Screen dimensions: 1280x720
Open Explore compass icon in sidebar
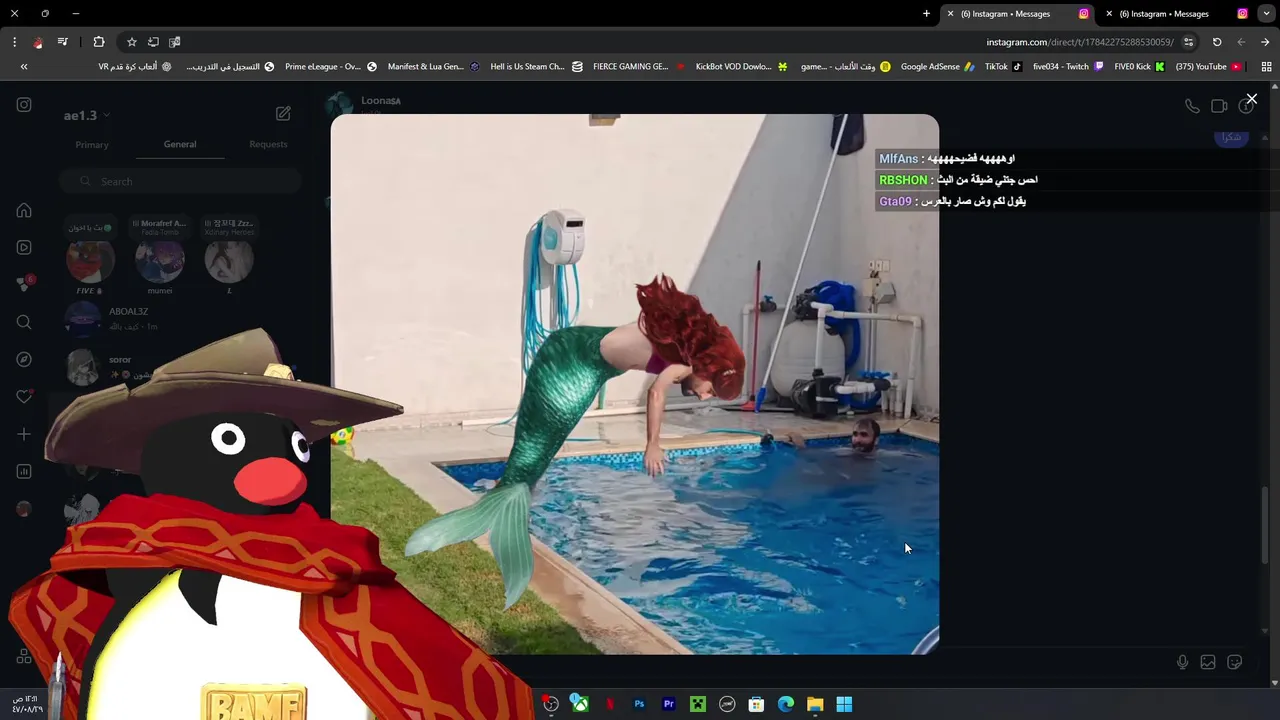(x=24, y=359)
